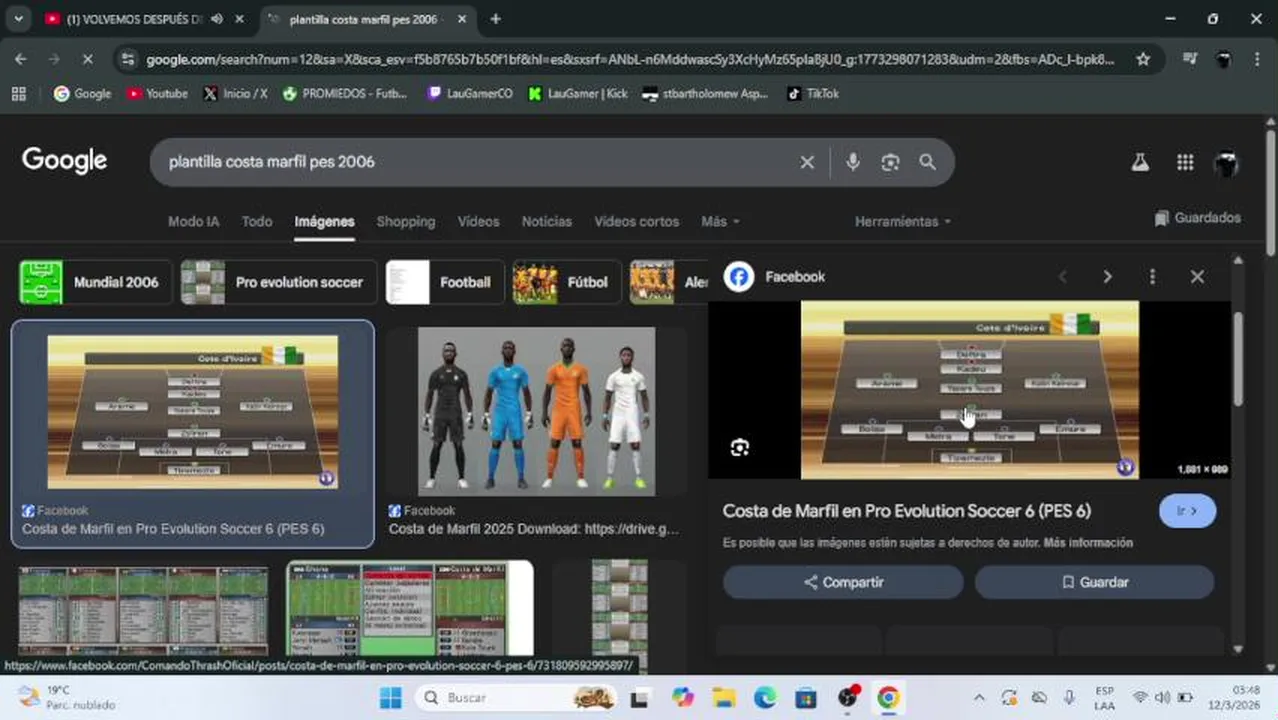This screenshot has width=1278, height=720.
Task: Mute audio on the YouTube tab
Action: [216, 19]
